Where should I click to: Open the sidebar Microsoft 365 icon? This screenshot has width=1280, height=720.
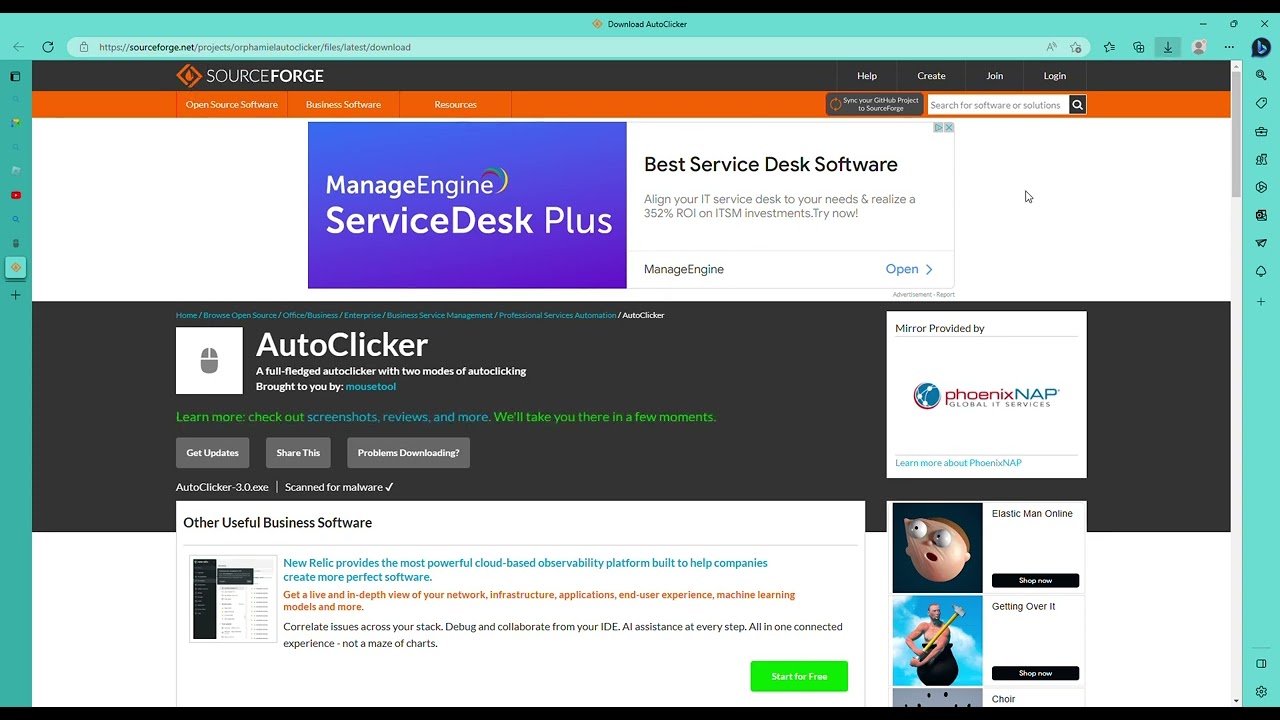pyautogui.click(x=1261, y=187)
